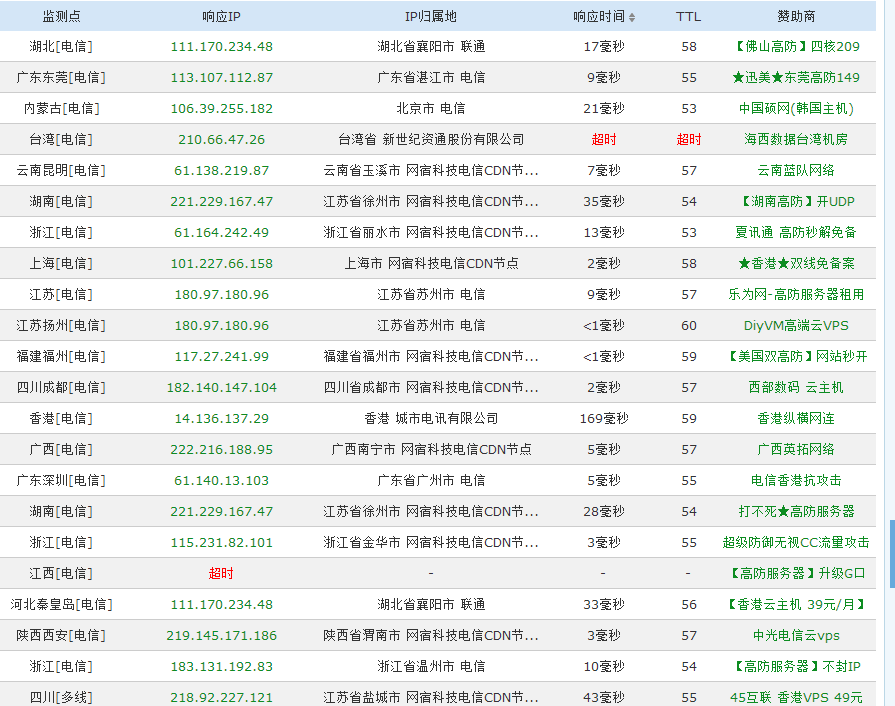Click the IP归属地 column header
This screenshot has width=895, height=706.
[x=431, y=17]
